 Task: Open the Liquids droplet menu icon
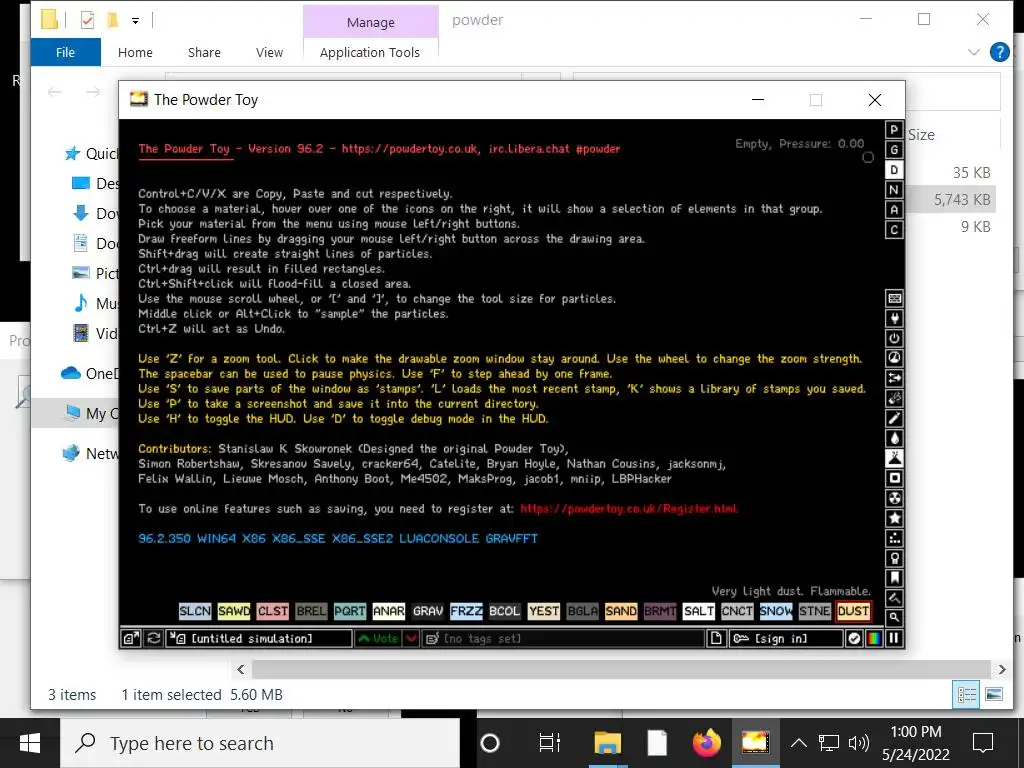pyautogui.click(x=894, y=438)
